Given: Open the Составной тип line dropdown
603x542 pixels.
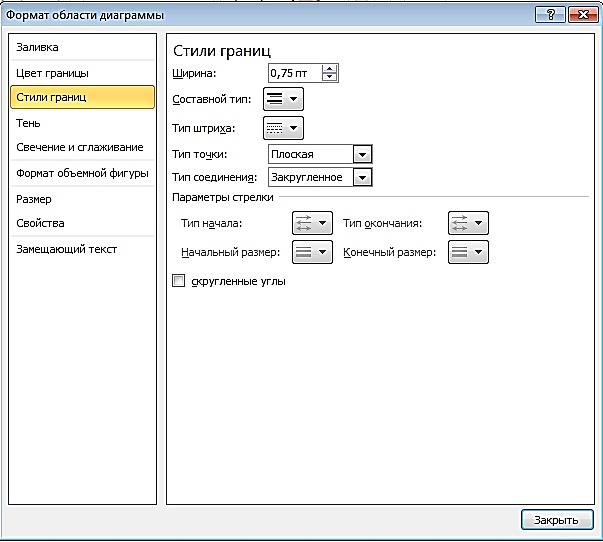Looking at the screenshot, I should click(283, 99).
